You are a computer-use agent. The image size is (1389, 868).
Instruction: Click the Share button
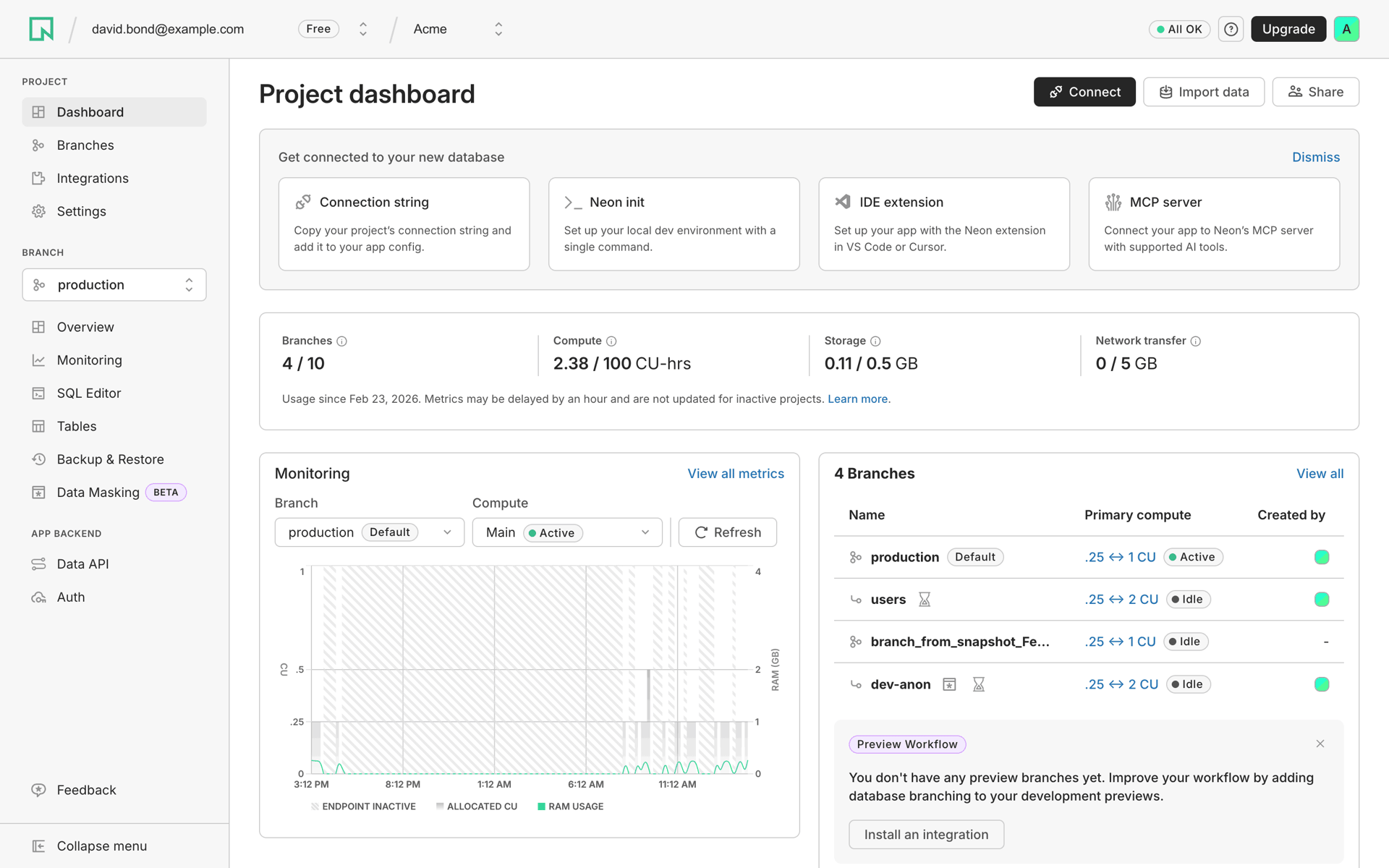(1315, 92)
